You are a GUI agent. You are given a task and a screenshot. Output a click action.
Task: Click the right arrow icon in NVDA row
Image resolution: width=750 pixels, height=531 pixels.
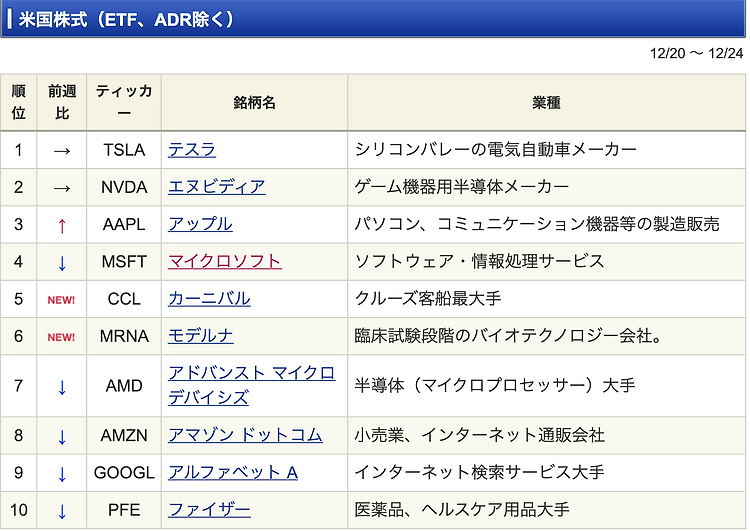pyautogui.click(x=62, y=188)
